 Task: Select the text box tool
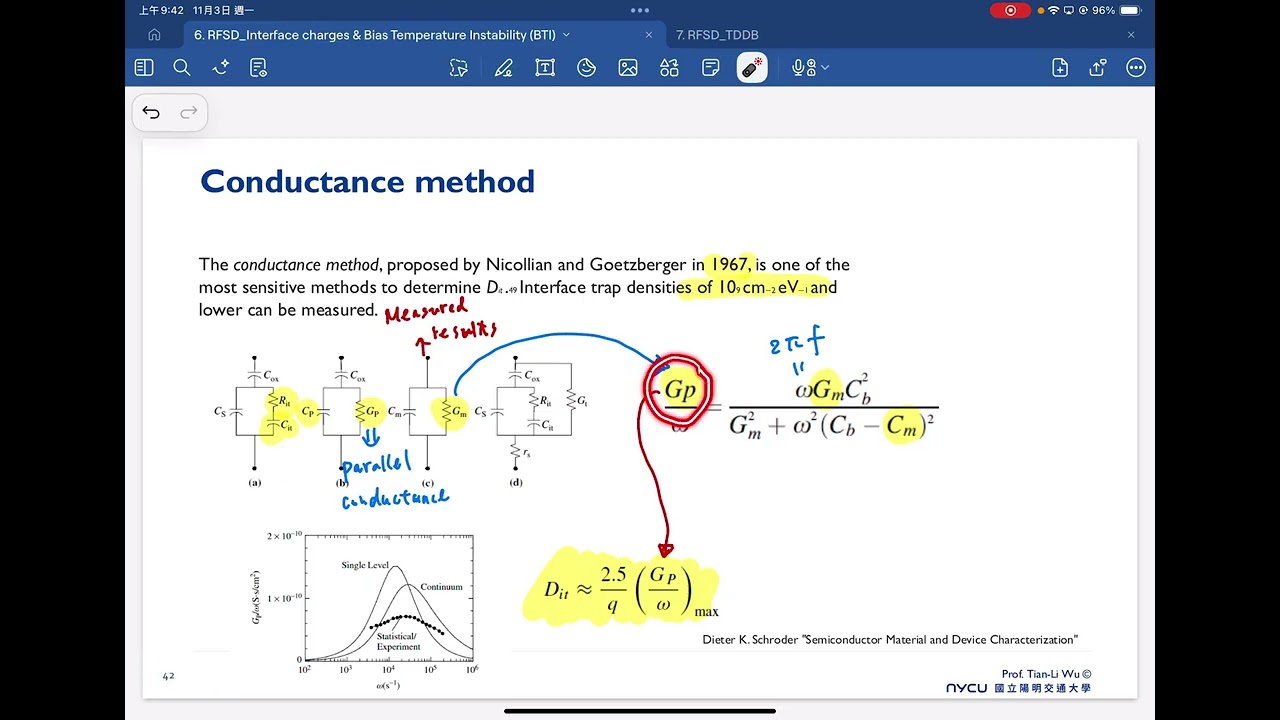point(545,68)
